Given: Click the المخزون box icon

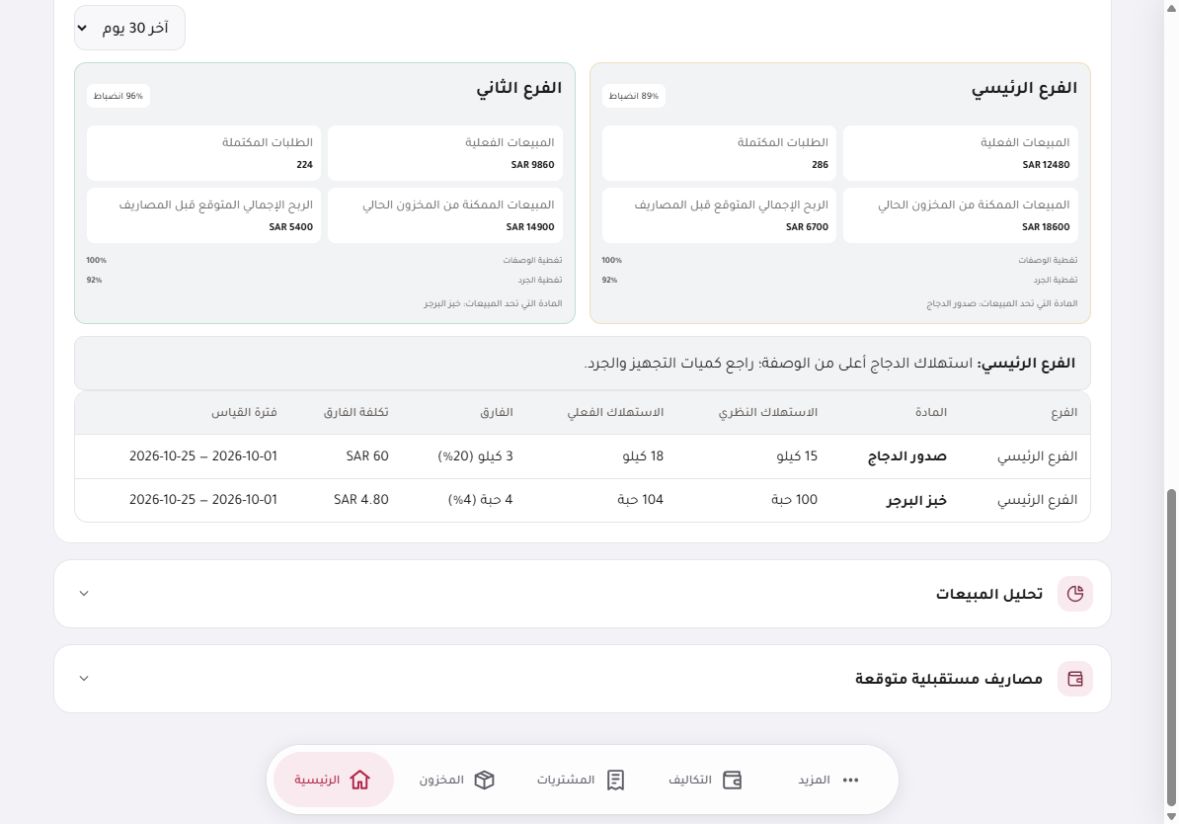Looking at the screenshot, I should click(484, 780).
